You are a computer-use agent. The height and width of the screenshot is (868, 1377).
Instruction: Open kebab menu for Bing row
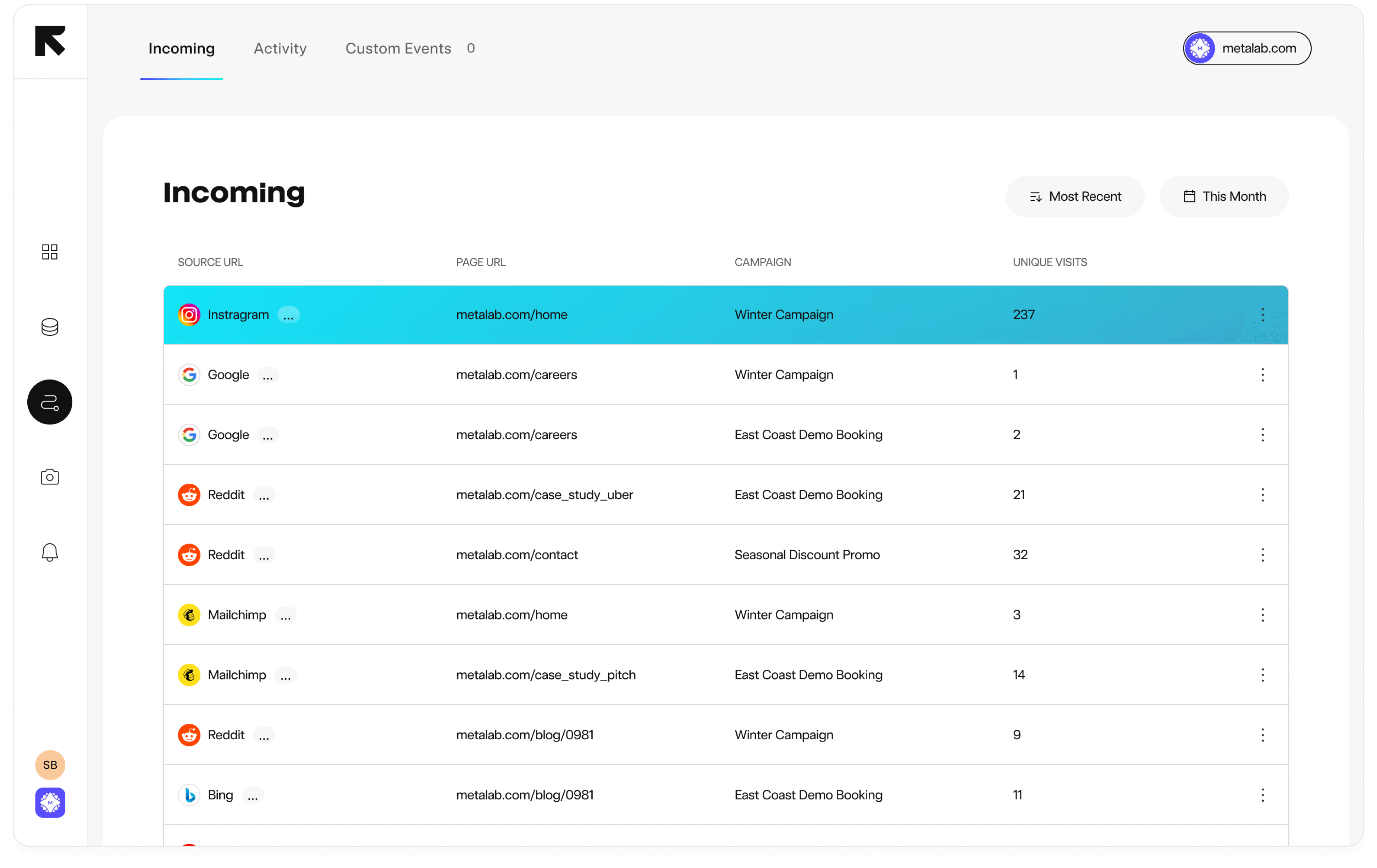(x=1262, y=795)
